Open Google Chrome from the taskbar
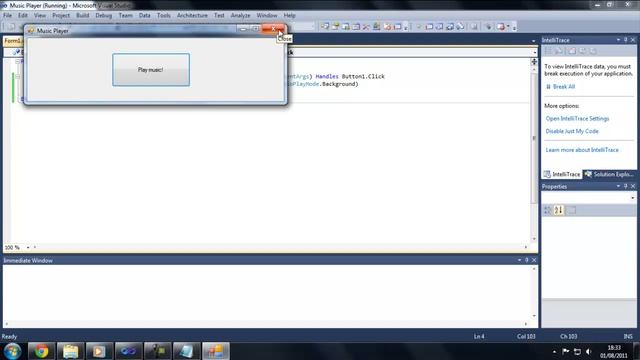This screenshot has width=640, height=360. [41, 351]
